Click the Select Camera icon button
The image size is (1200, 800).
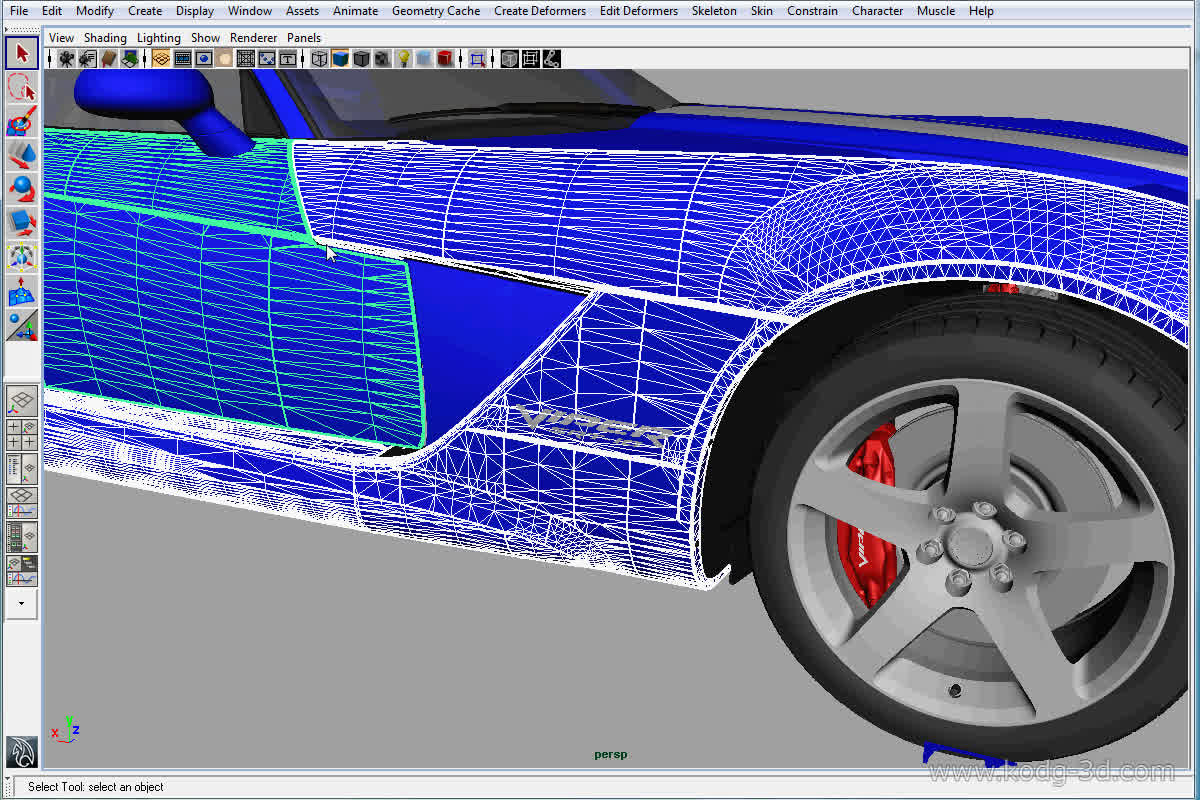point(66,59)
